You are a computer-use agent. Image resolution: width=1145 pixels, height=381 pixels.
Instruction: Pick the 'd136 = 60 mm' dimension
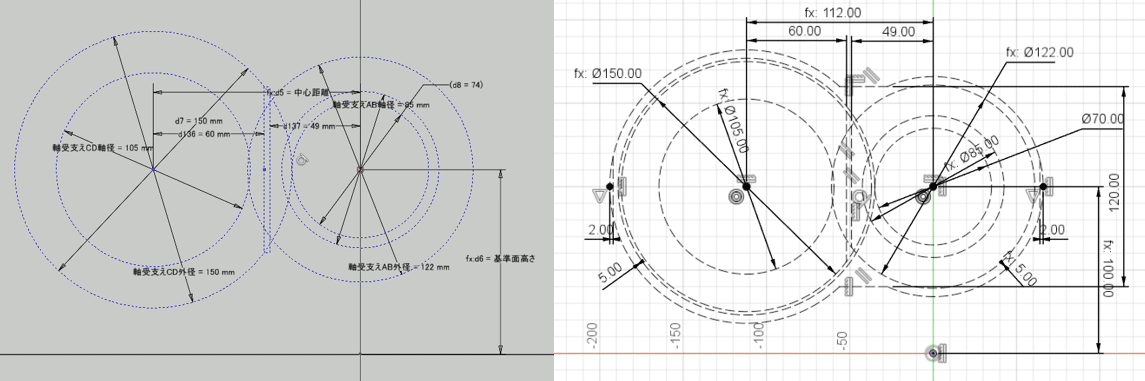tap(204, 134)
